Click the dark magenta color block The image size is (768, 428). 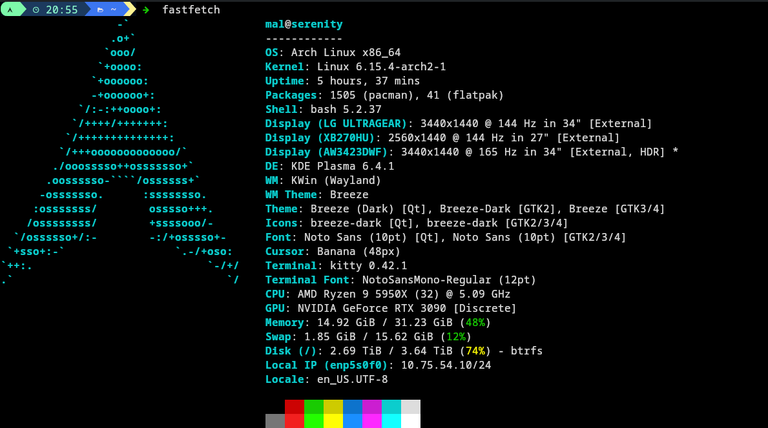372,407
